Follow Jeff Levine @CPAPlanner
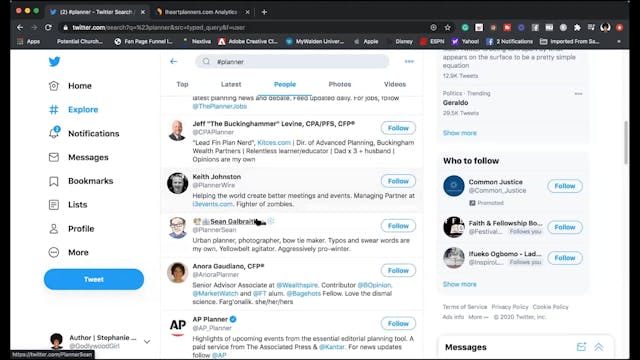 [x=398, y=128]
